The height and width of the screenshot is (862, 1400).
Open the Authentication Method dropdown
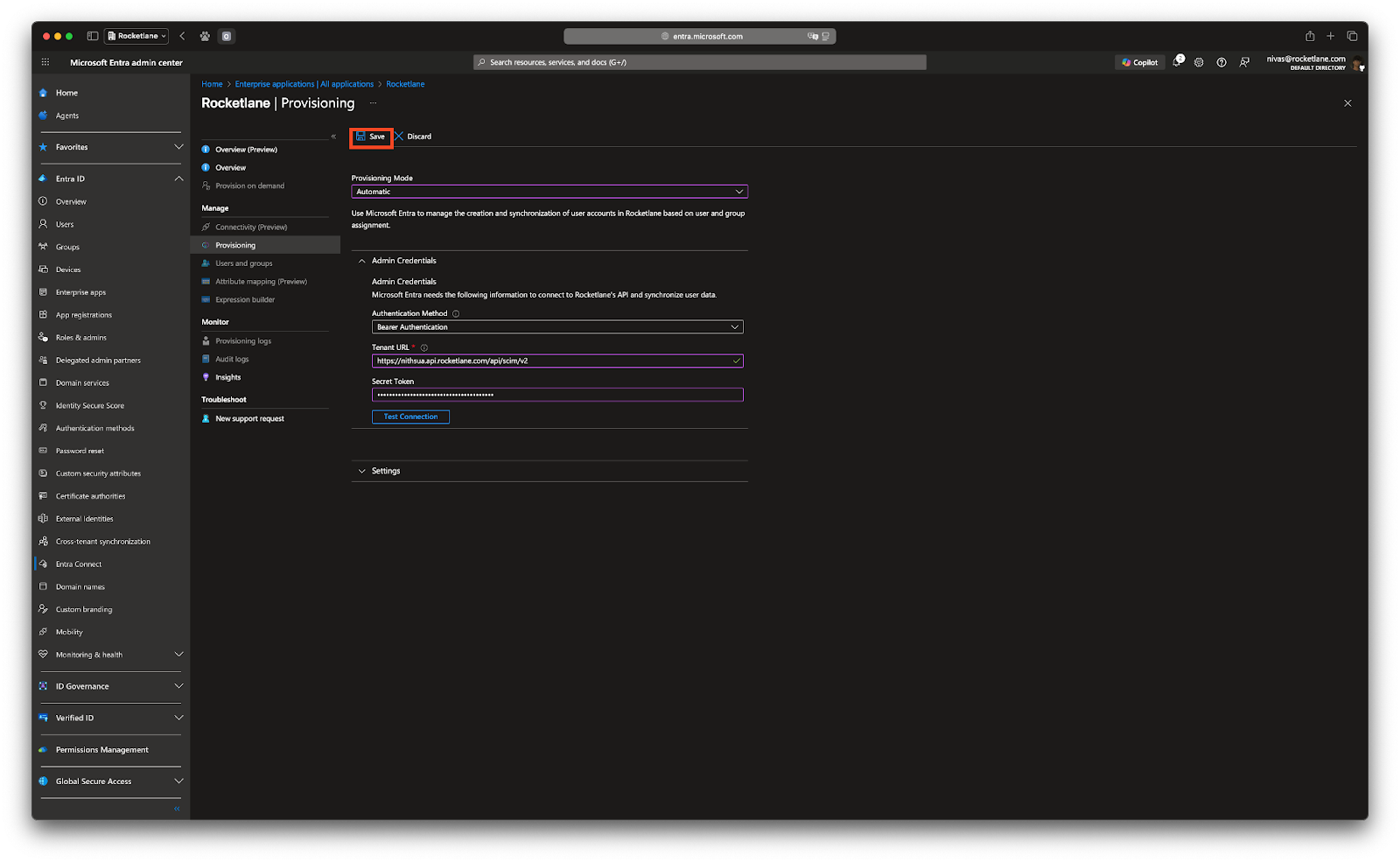(557, 327)
